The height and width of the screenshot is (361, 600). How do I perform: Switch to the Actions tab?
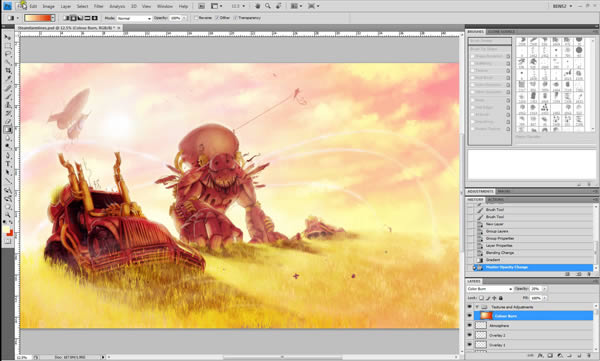pos(495,200)
